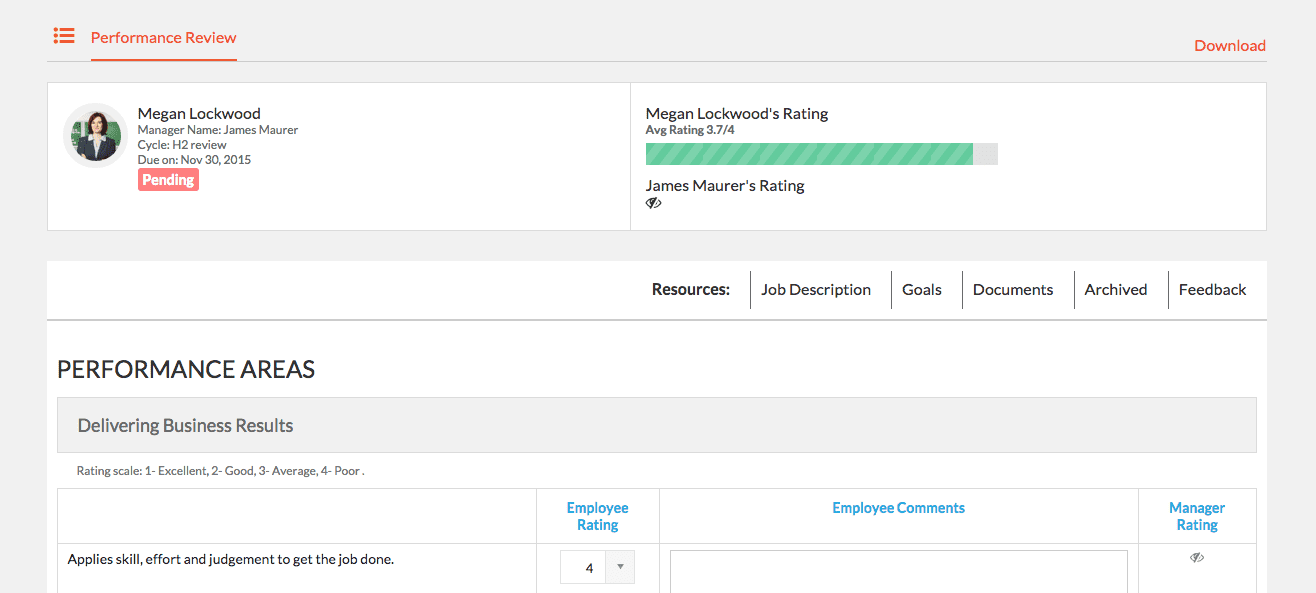Open the Feedback resource
Screen dimensions: 1316x593
[1212, 290]
